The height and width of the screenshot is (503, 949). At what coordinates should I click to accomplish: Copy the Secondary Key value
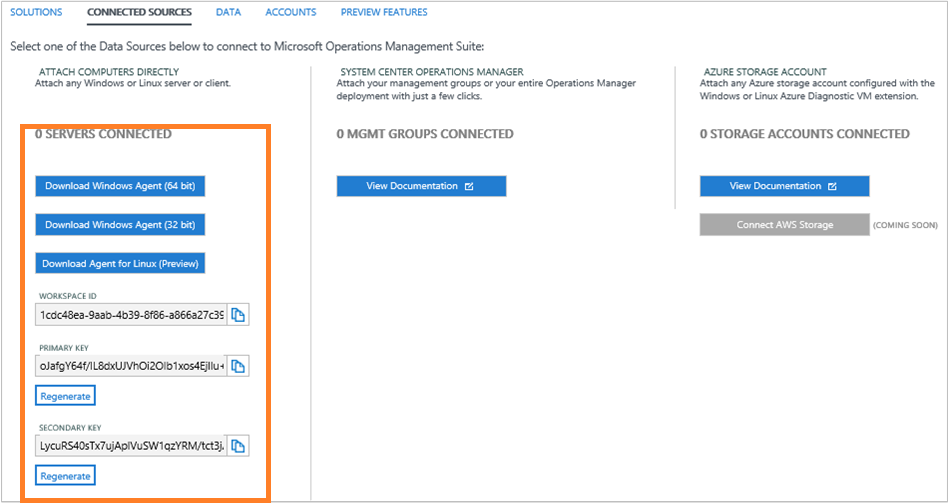(x=238, y=446)
